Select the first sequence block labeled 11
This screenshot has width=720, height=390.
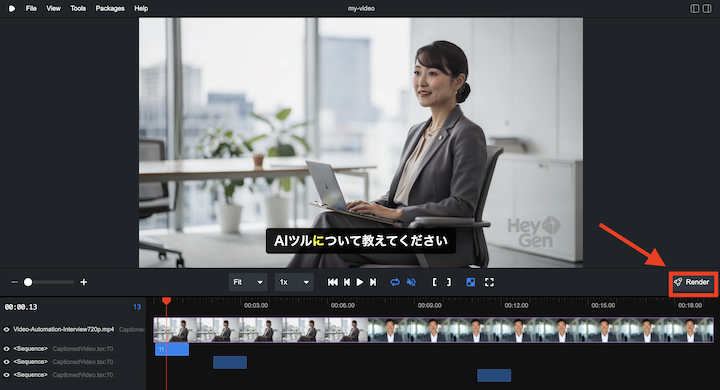[x=172, y=349]
